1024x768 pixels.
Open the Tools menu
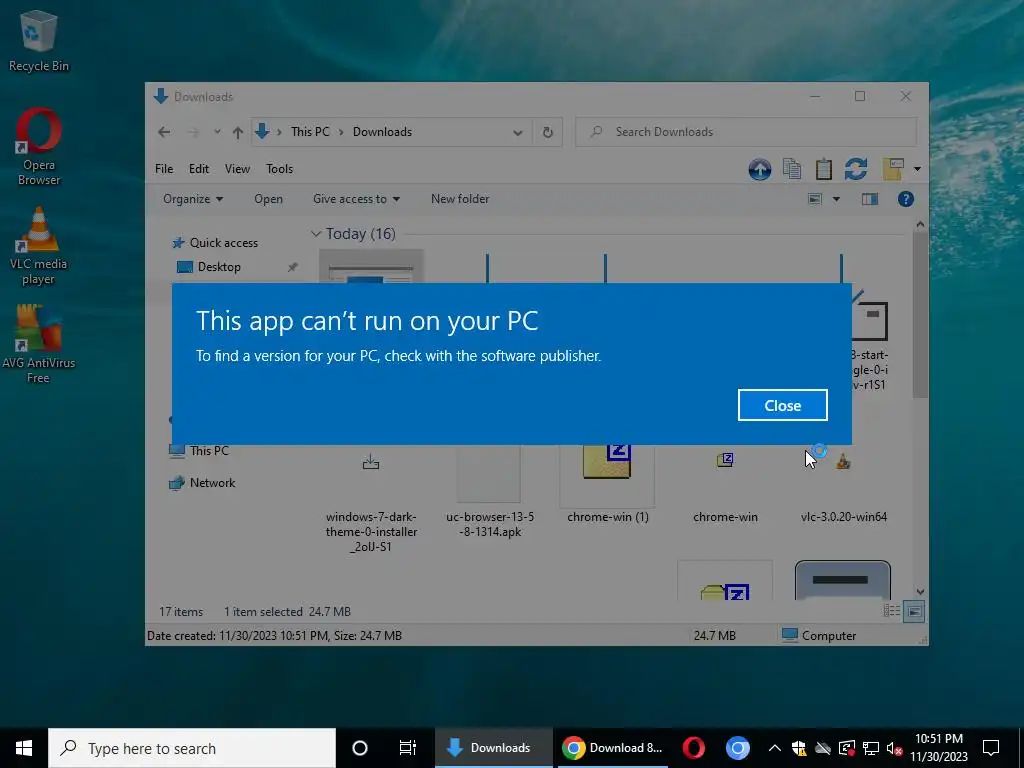[280, 169]
